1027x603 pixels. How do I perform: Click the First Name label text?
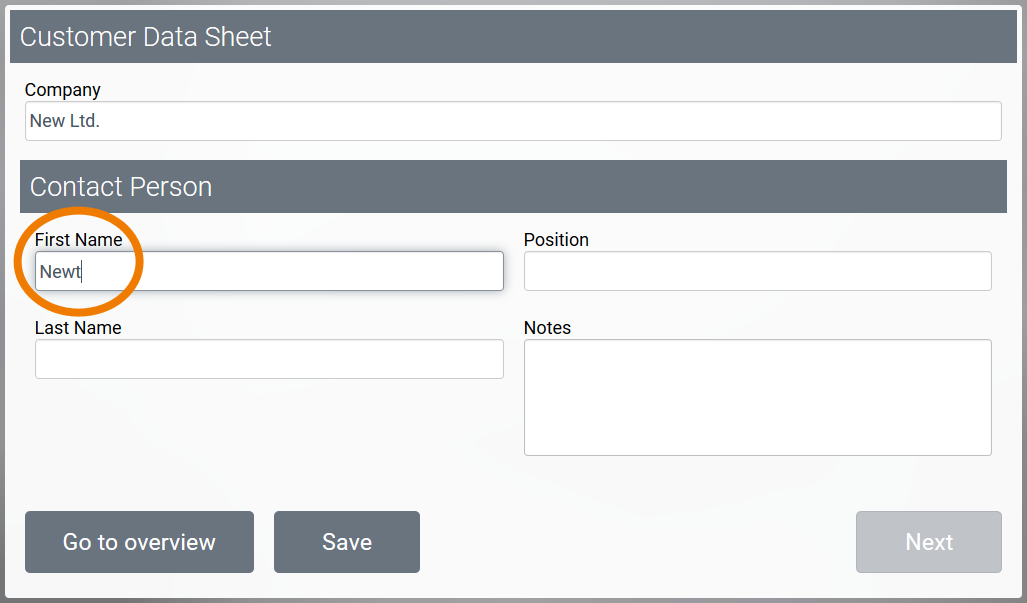(78, 240)
